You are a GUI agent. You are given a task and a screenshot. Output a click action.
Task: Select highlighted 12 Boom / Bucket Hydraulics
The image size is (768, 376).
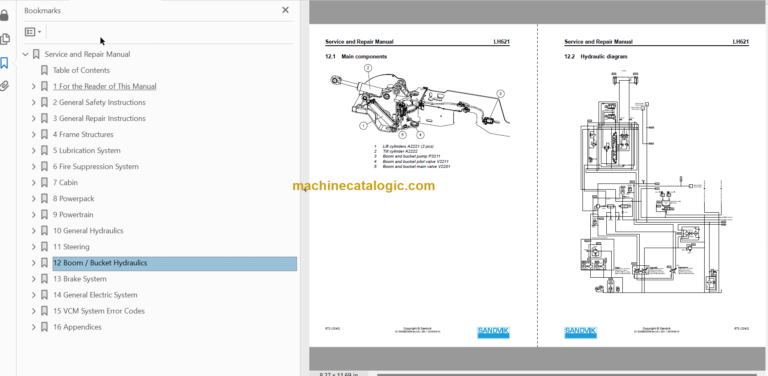tap(174, 263)
